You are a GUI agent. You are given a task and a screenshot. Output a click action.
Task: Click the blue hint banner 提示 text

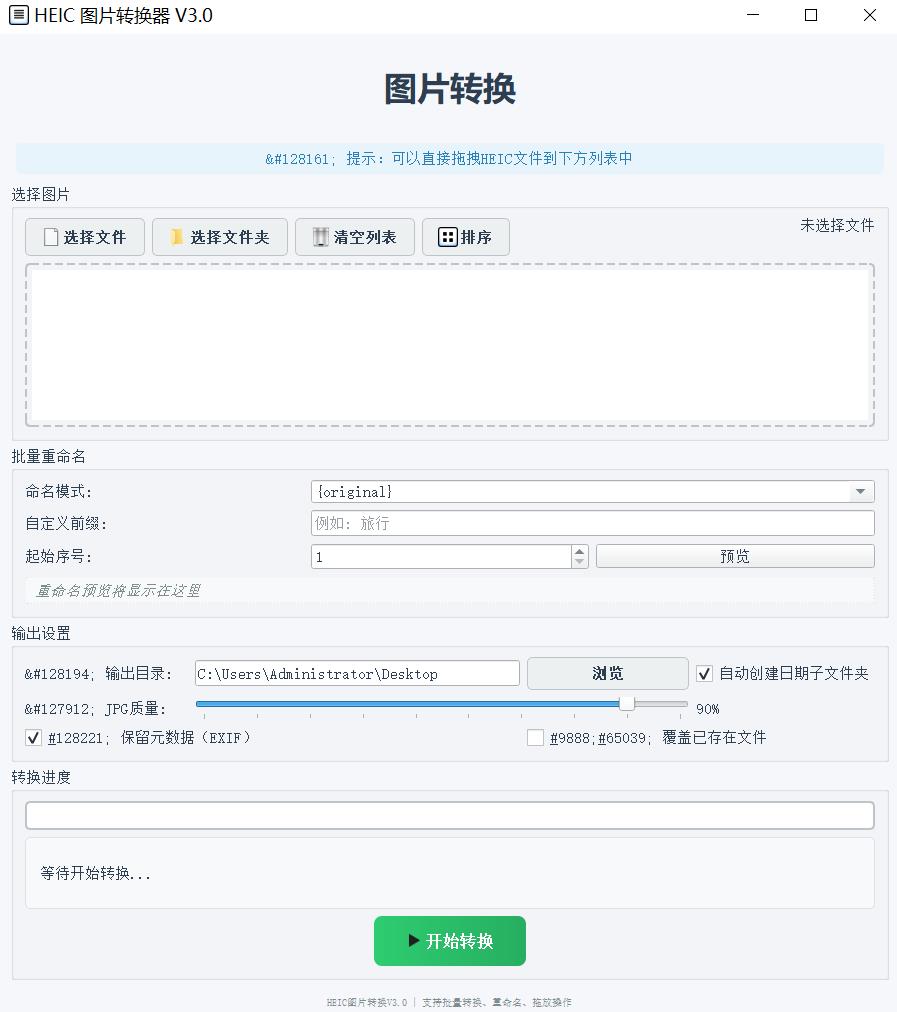point(449,159)
